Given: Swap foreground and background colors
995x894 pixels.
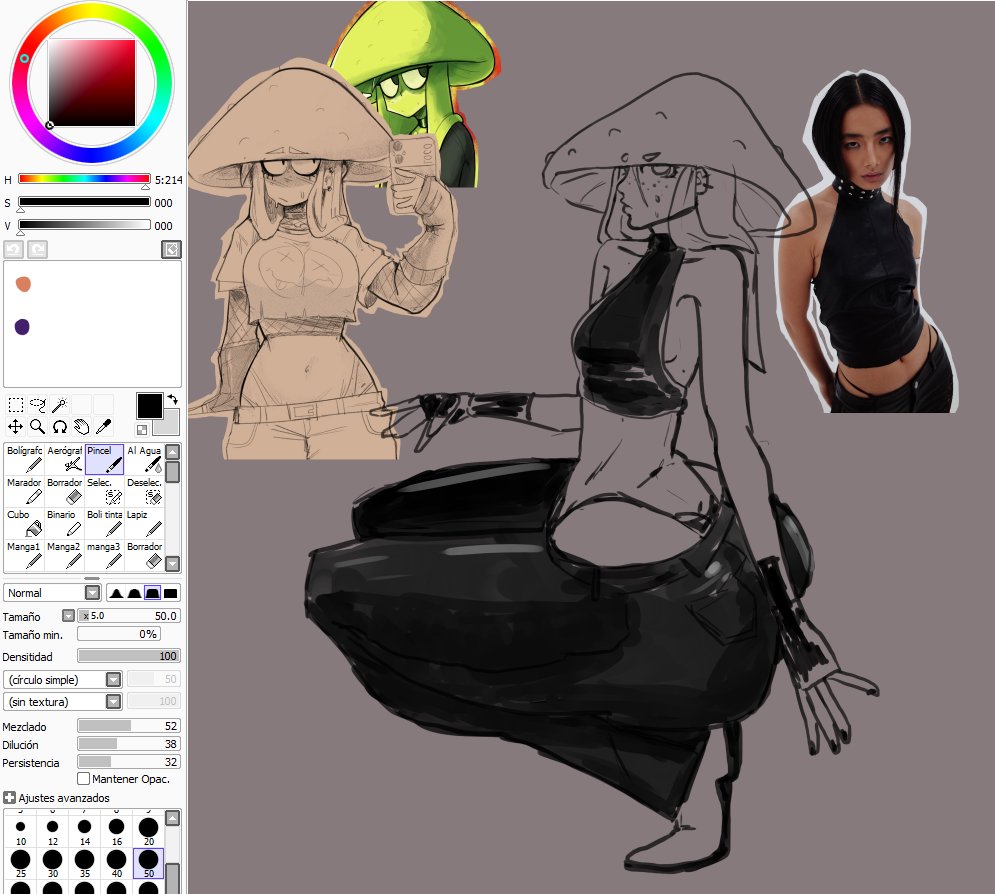Looking at the screenshot, I should tap(172, 400).
